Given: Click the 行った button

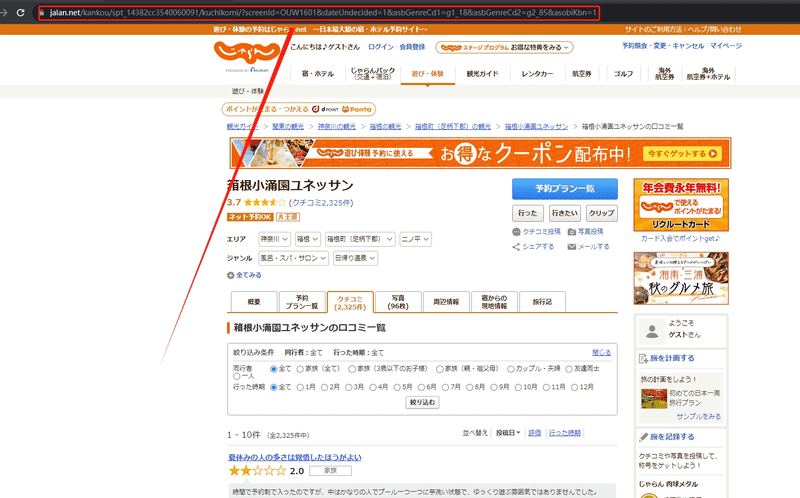Looking at the screenshot, I should [x=528, y=213].
